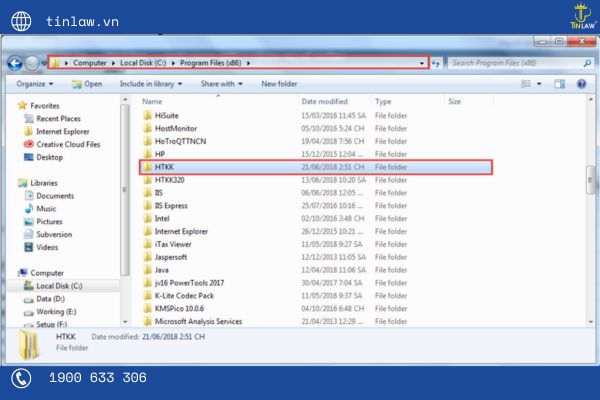Expand the recent pages arrow beside Forward
This screenshot has height=400, width=600.
(x=43, y=63)
